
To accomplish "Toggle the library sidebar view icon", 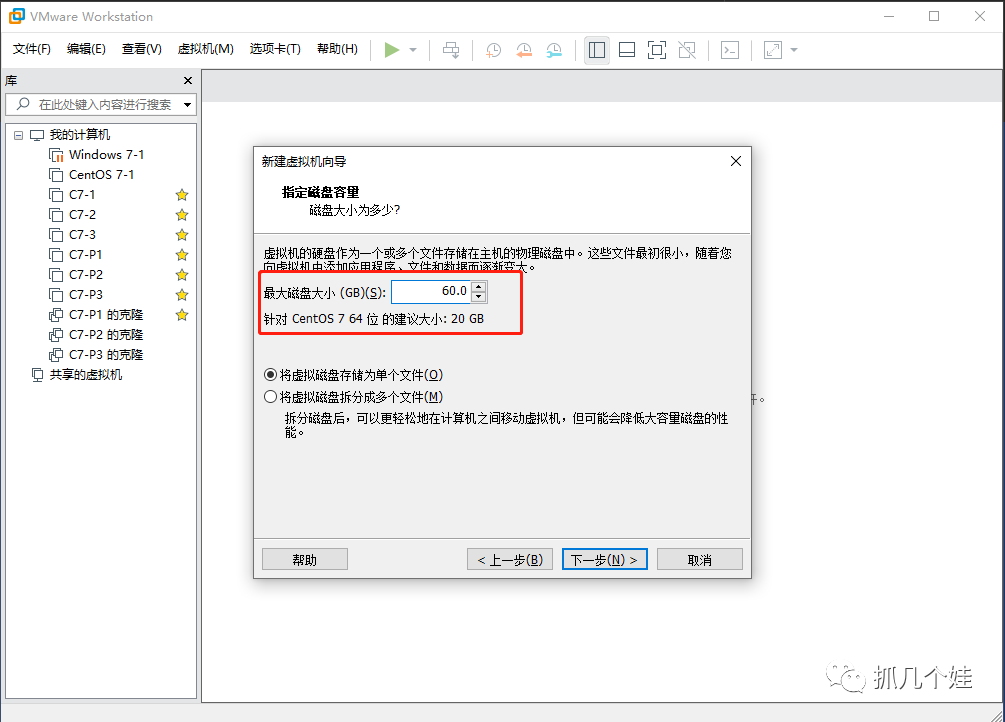I will tap(597, 50).
